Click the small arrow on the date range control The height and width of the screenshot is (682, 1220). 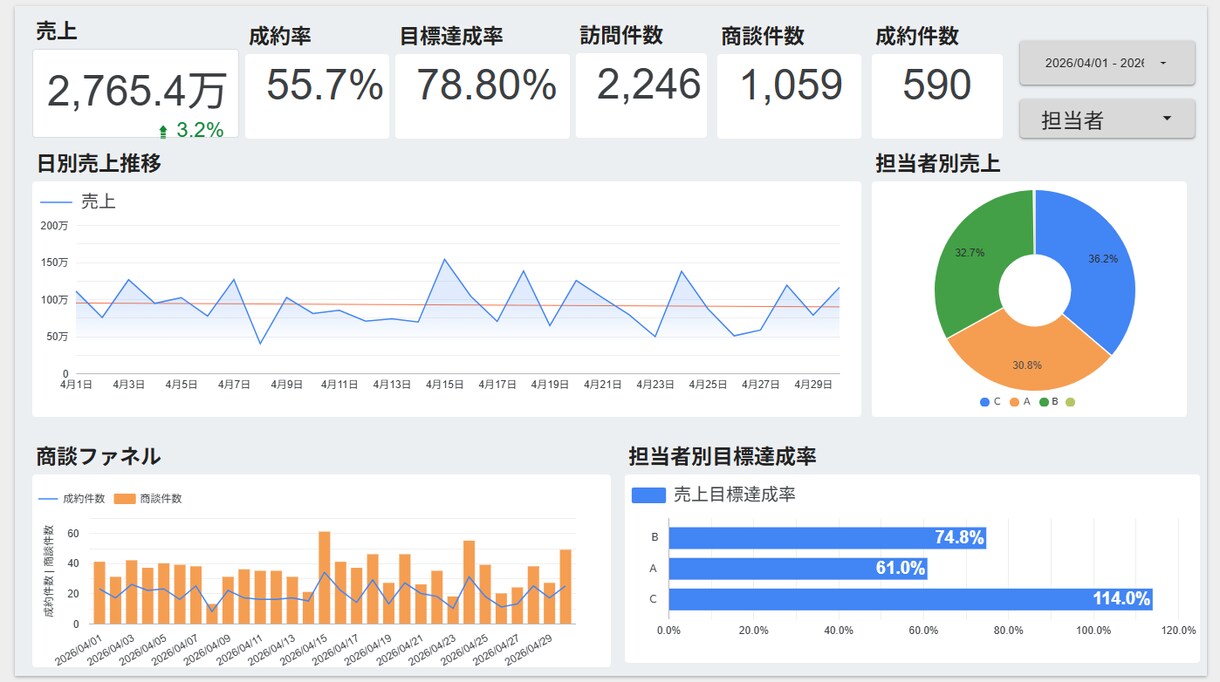click(x=1163, y=63)
